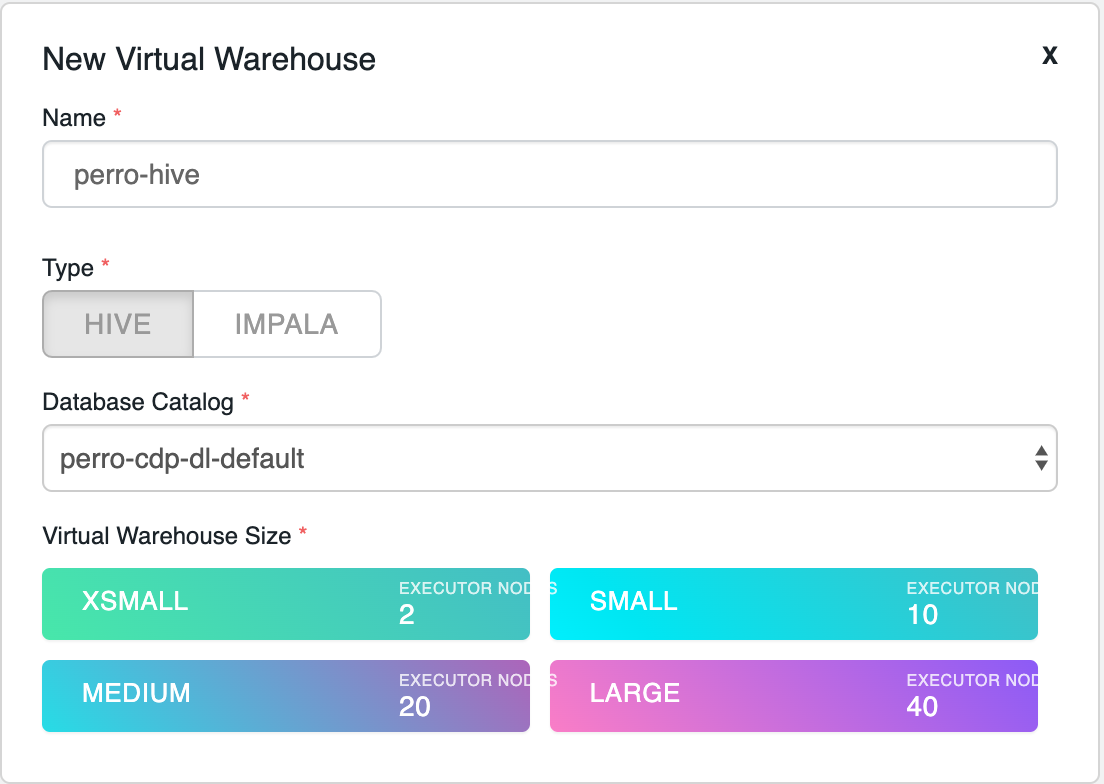Click the New Virtual Warehouse title
Image resolution: width=1104 pixels, height=784 pixels.
[x=208, y=59]
